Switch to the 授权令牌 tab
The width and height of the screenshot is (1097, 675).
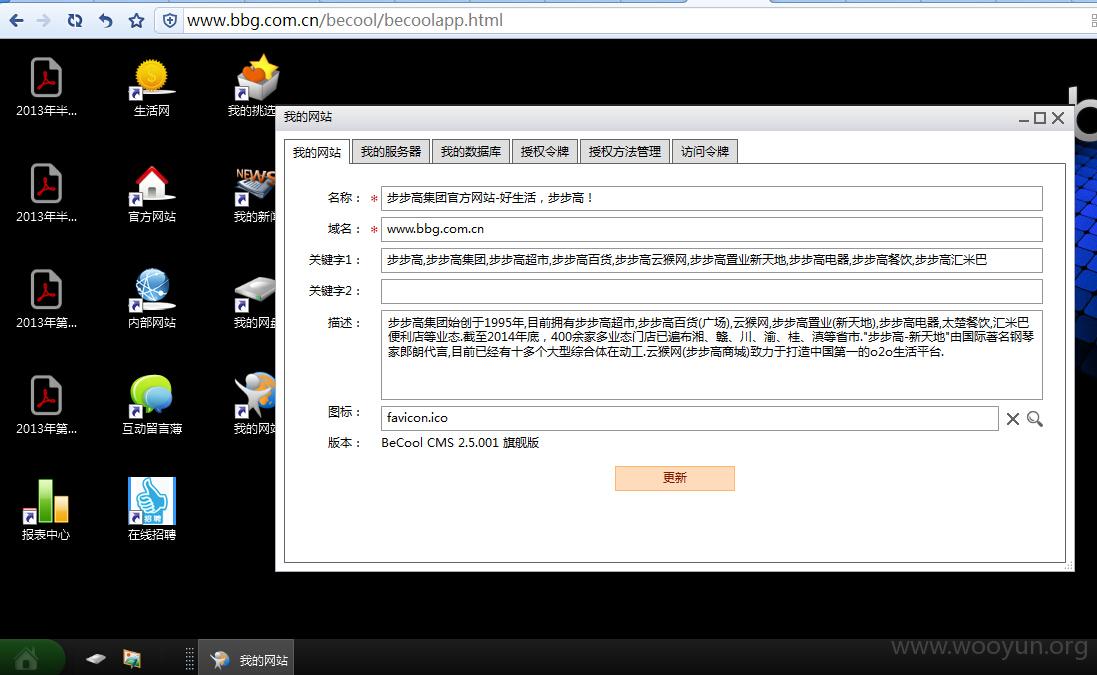click(544, 151)
